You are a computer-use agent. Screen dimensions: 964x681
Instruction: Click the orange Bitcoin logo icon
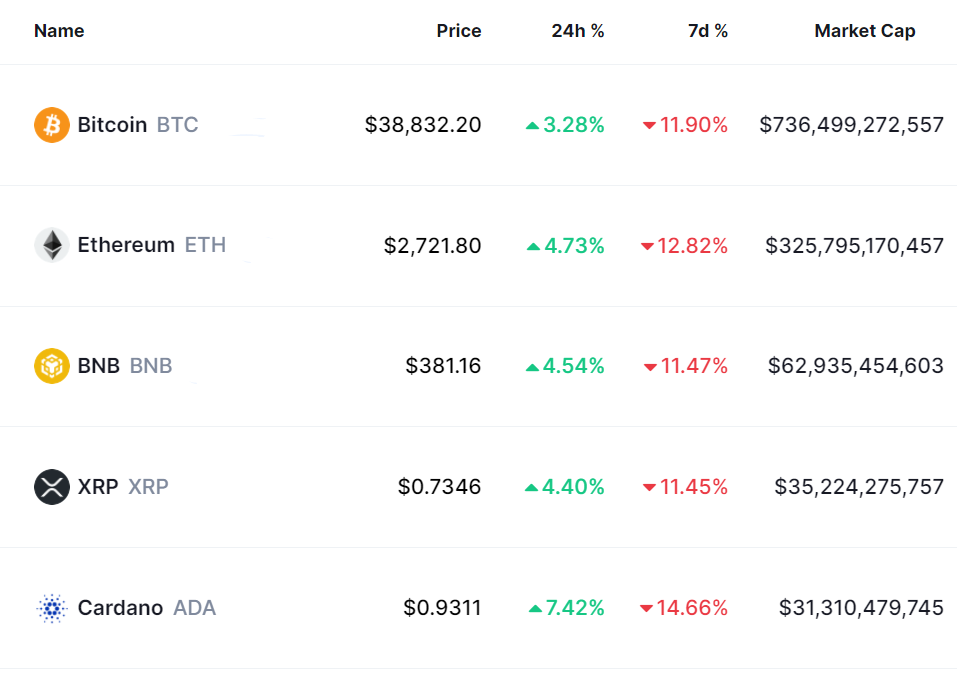click(52, 125)
